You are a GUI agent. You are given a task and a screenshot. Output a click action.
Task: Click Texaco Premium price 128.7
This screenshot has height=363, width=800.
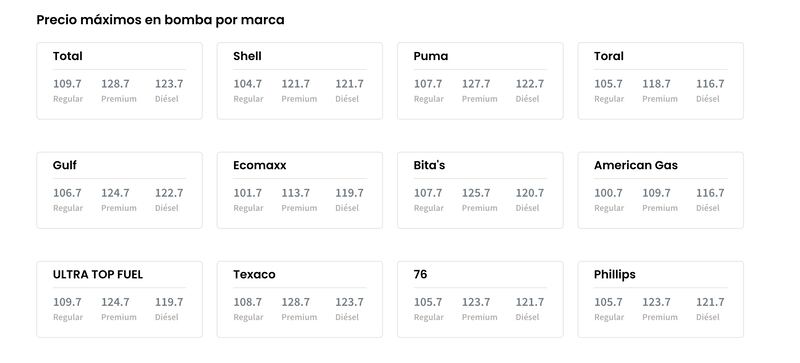click(295, 302)
